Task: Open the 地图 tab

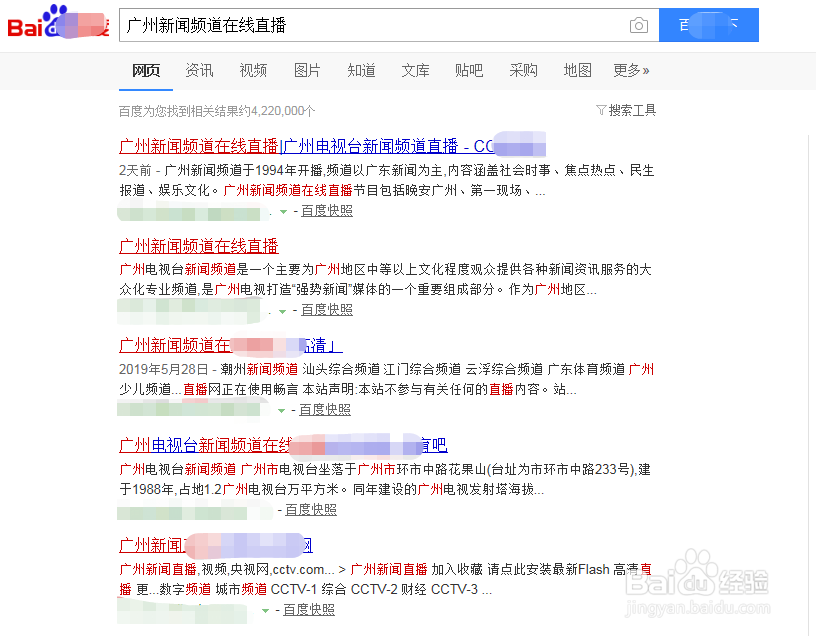Action: coord(577,70)
